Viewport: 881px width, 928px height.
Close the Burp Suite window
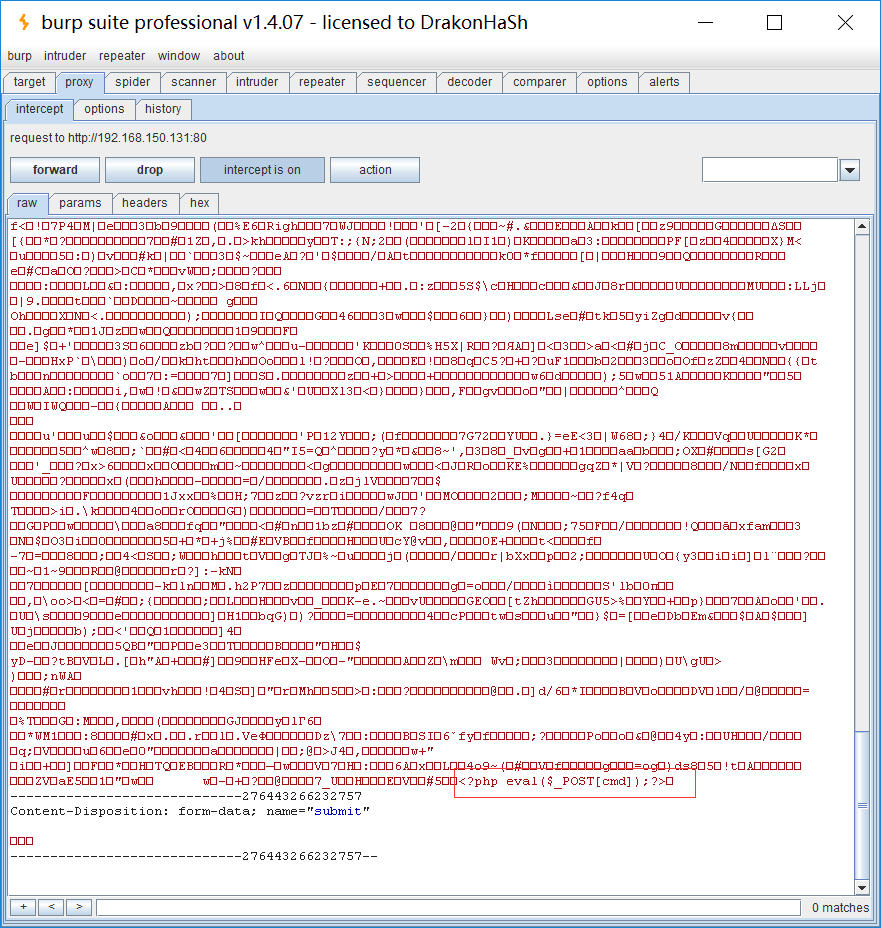pyautogui.click(x=845, y=22)
